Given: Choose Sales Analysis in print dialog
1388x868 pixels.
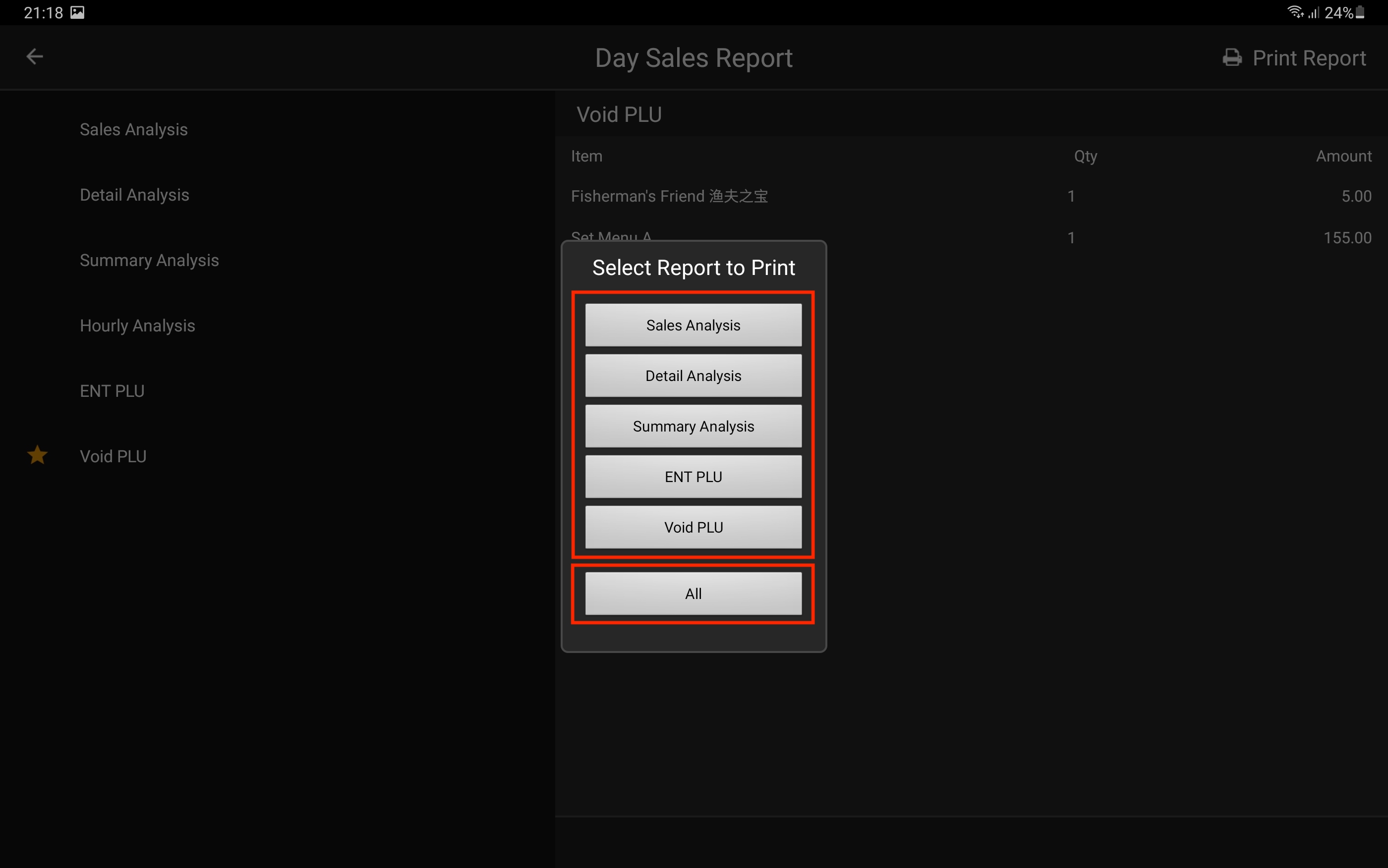Looking at the screenshot, I should tap(693, 325).
